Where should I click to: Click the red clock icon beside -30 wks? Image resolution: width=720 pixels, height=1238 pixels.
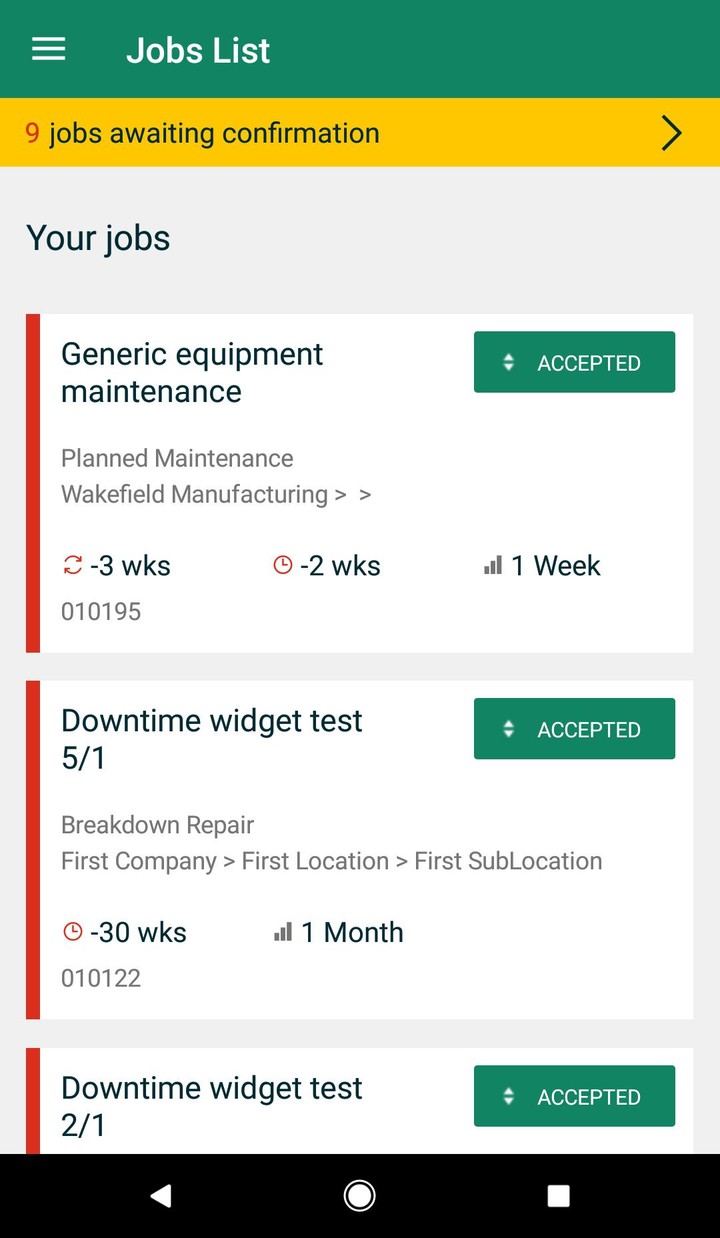coord(72,932)
